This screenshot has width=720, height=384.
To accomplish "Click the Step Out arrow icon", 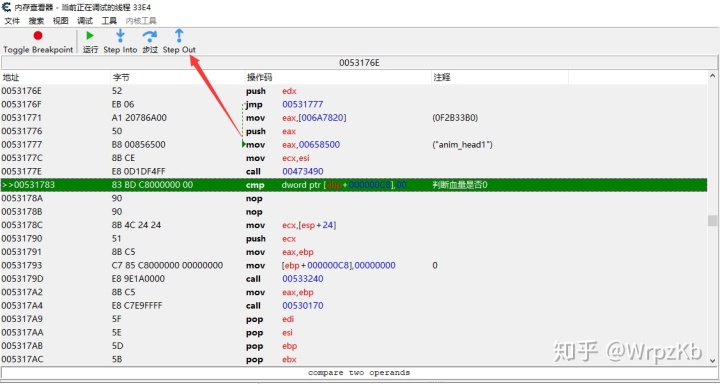I will (179, 35).
